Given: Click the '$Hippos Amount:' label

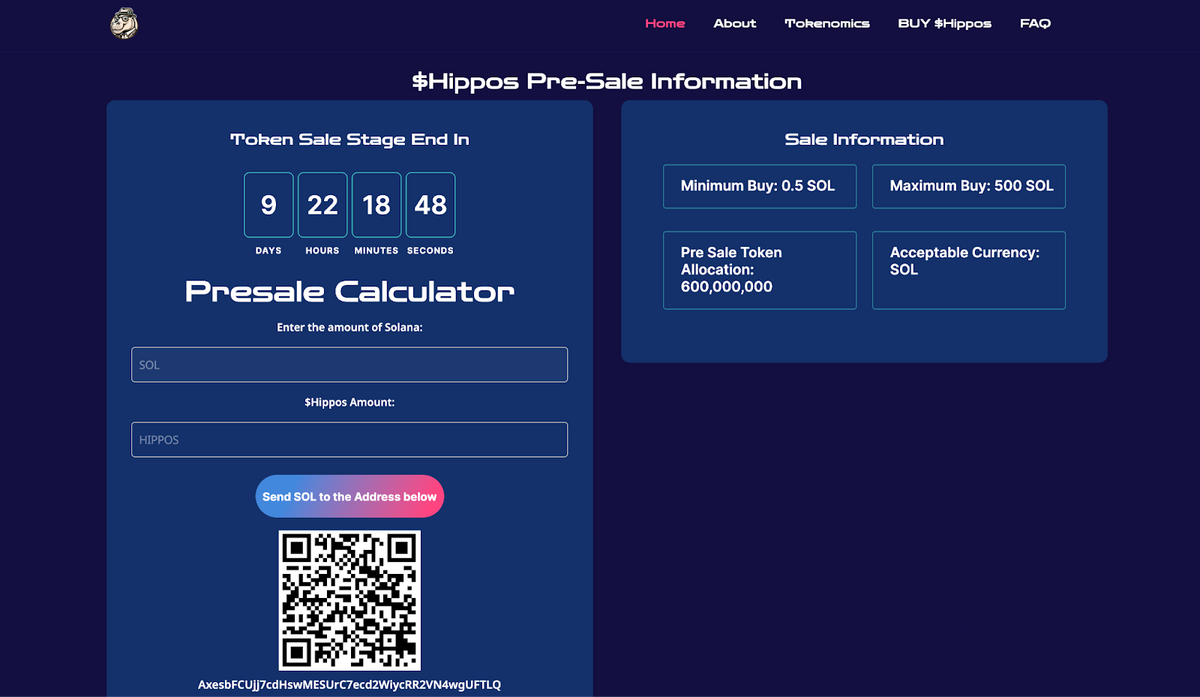Looking at the screenshot, I should click(349, 402).
